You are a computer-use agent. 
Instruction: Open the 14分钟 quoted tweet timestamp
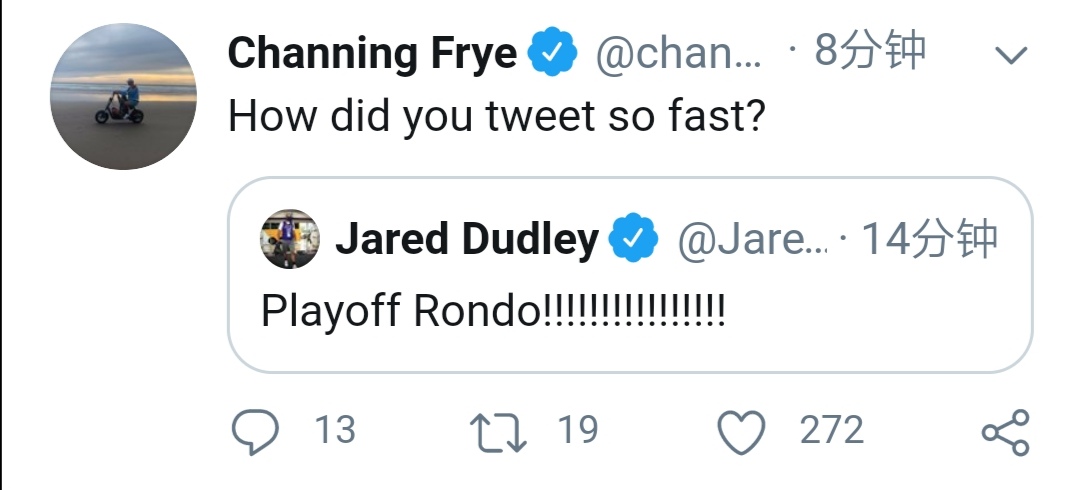coord(928,238)
